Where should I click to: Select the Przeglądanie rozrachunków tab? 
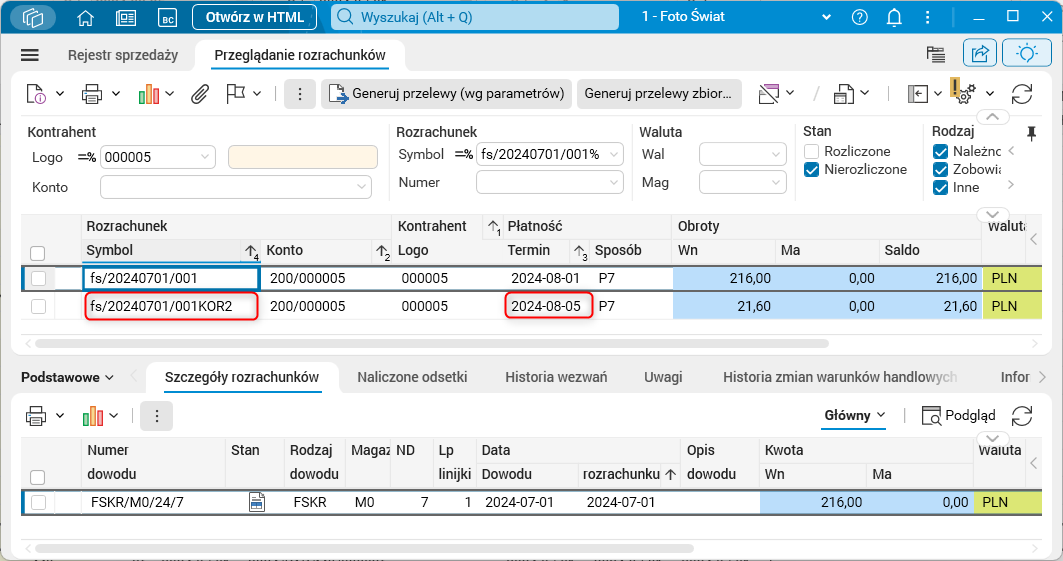[x=300, y=55]
